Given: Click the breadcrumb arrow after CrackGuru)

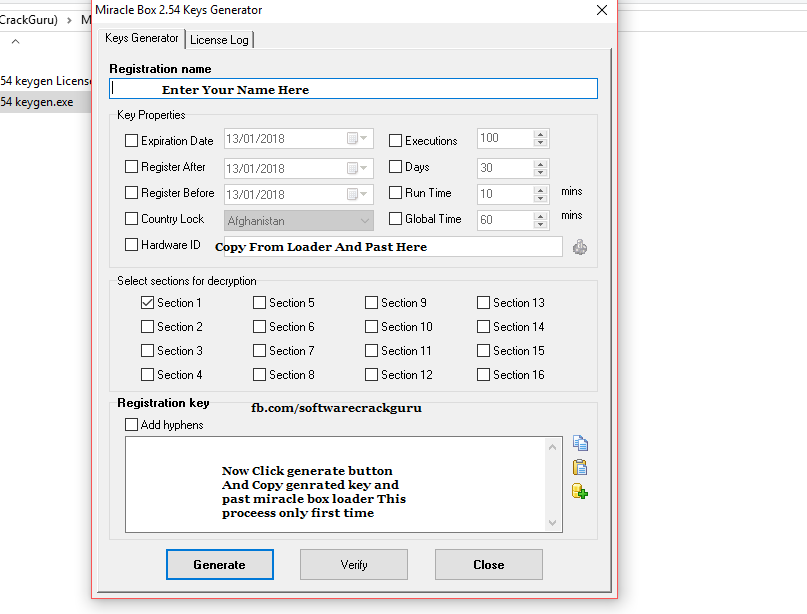Looking at the screenshot, I should [x=69, y=21].
